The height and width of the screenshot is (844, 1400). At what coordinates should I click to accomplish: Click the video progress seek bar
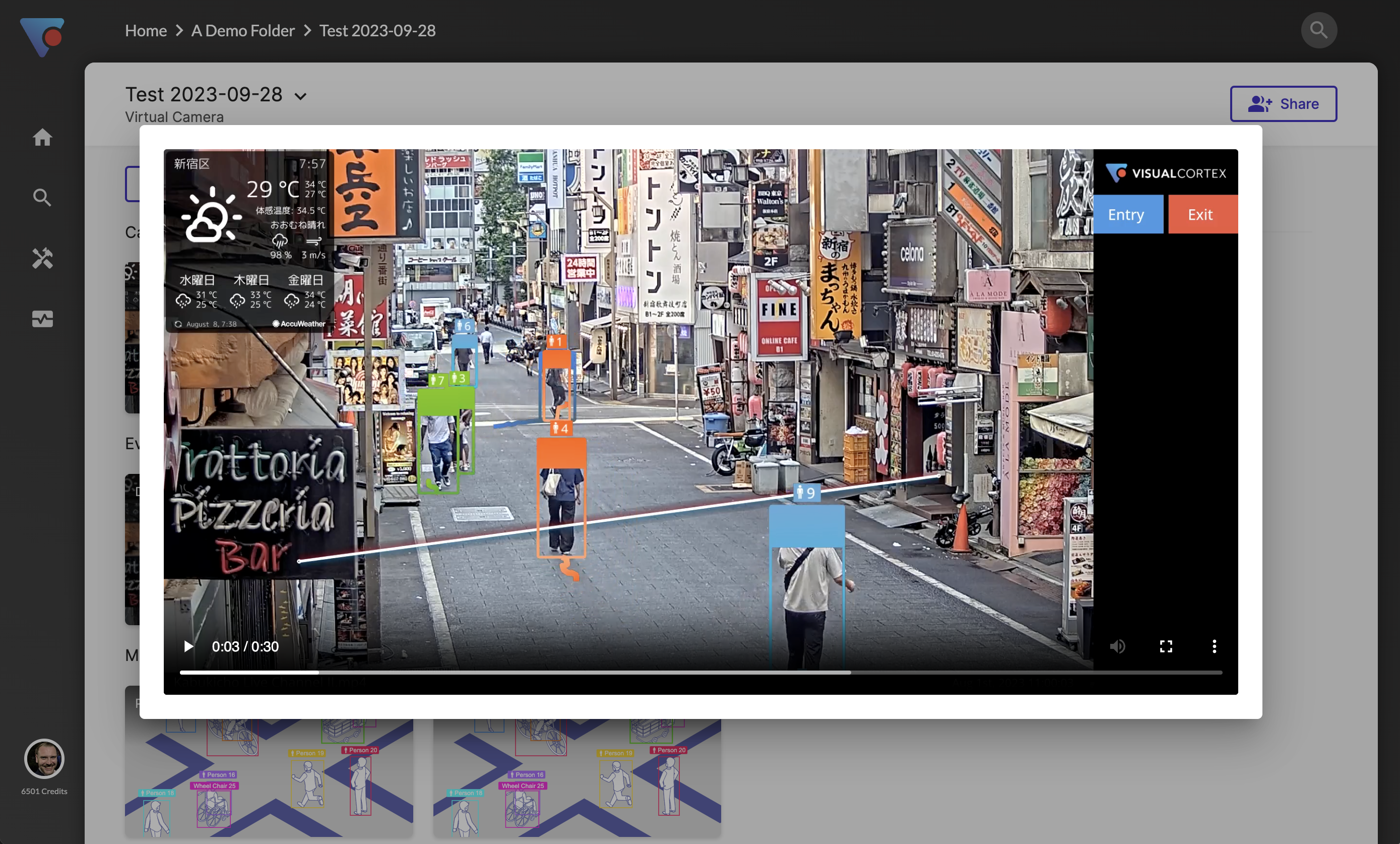700,673
